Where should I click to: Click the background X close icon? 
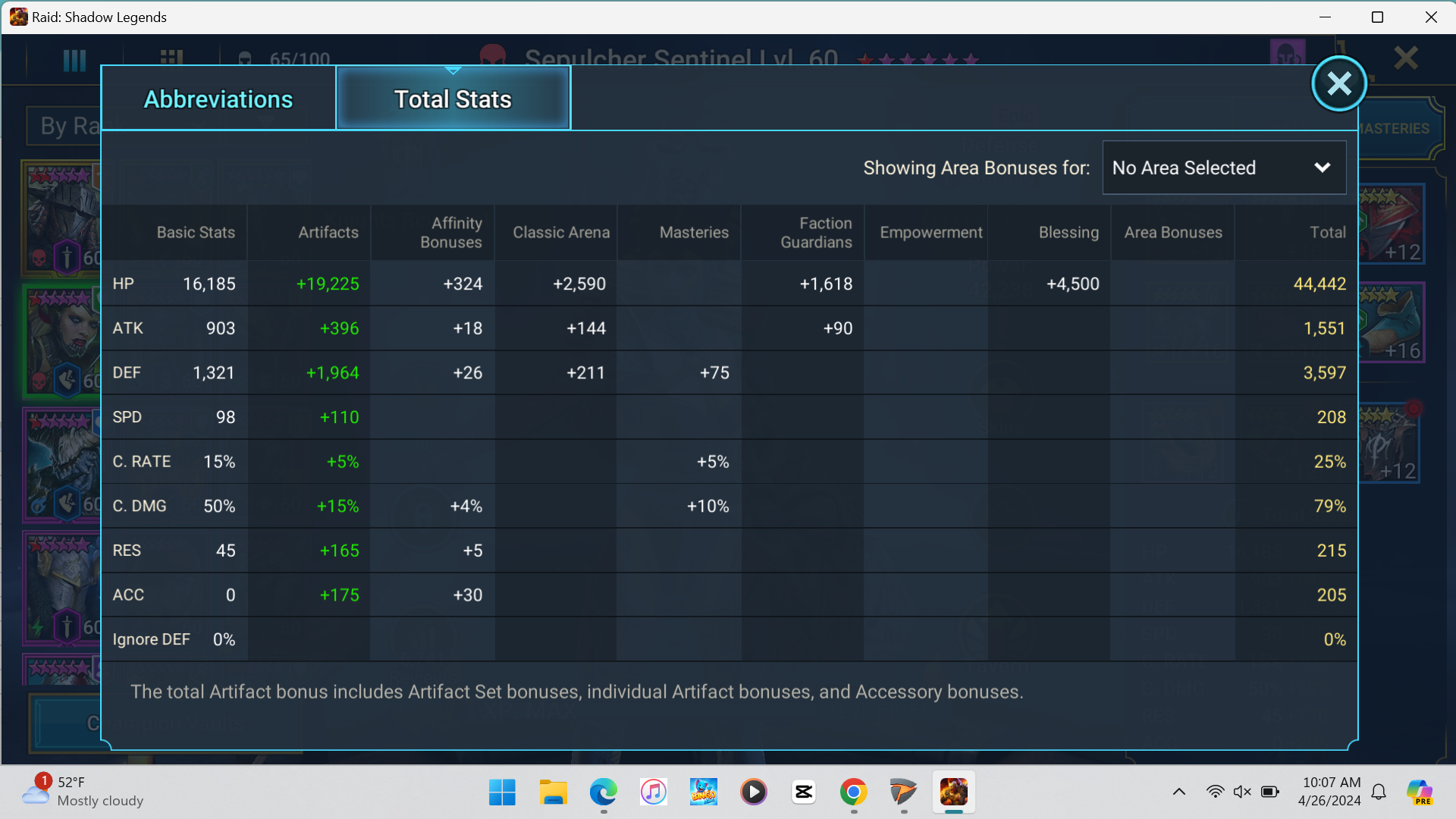tap(1406, 58)
